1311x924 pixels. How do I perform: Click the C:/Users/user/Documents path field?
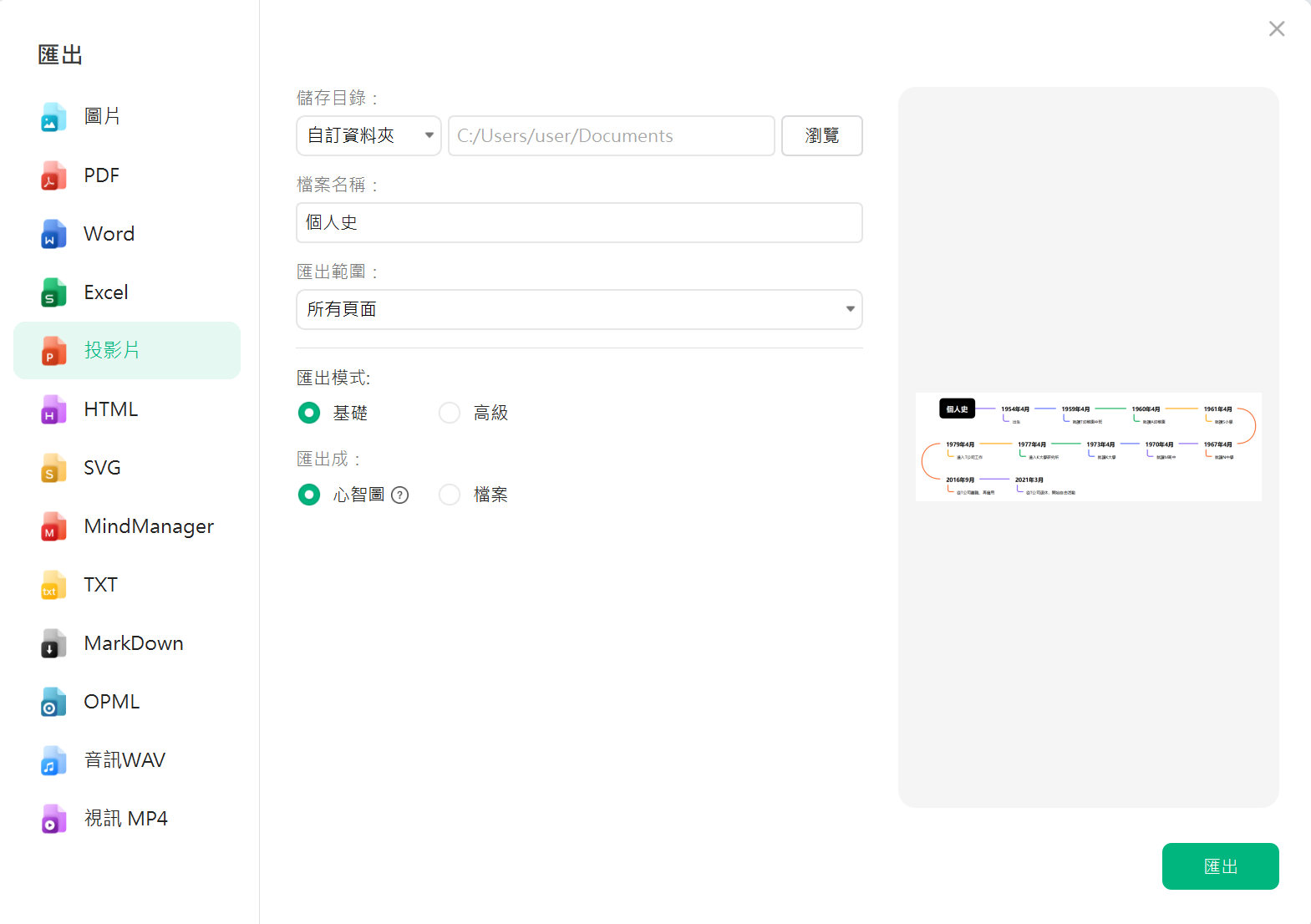612,135
